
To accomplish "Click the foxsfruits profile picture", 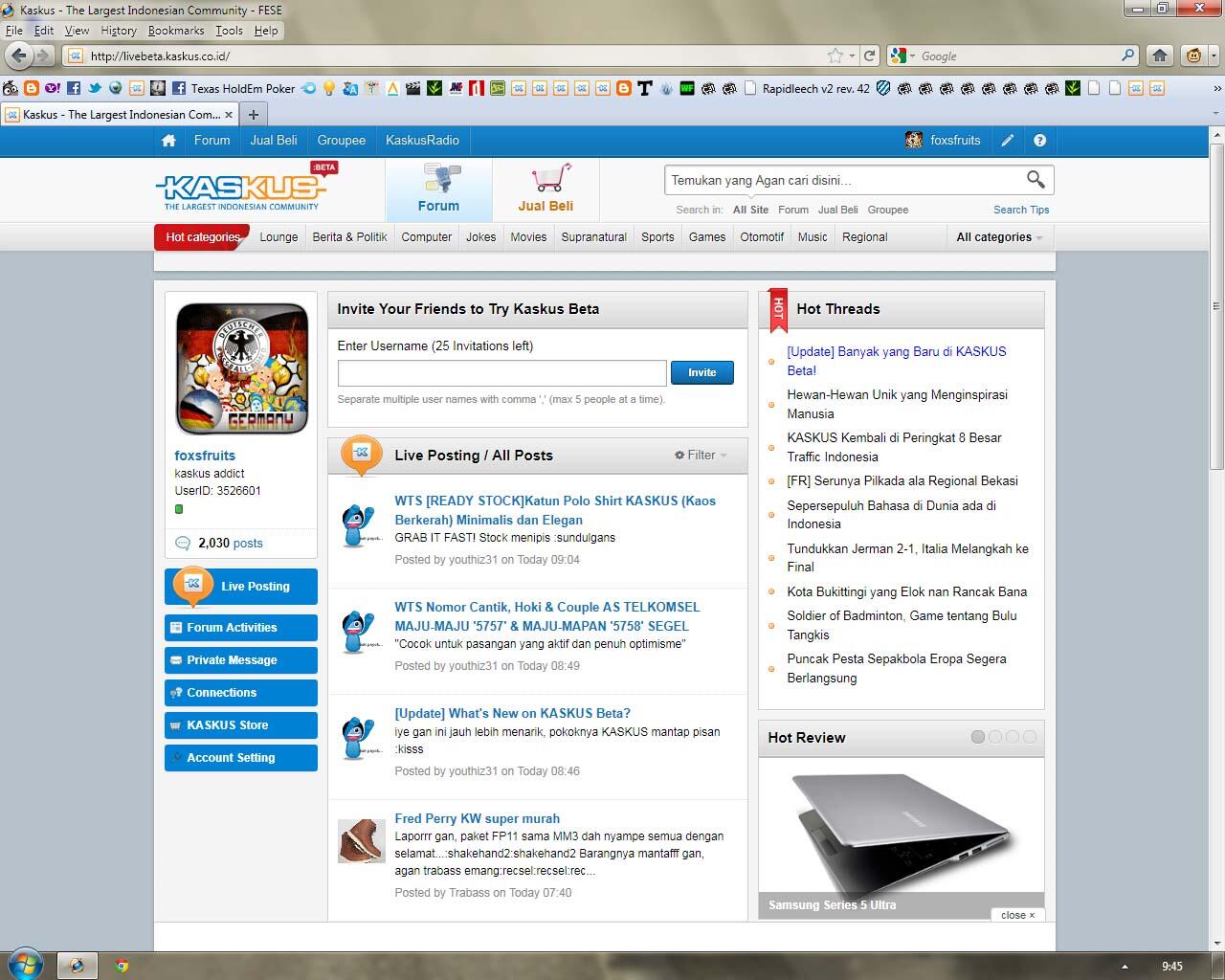I will click(242, 368).
